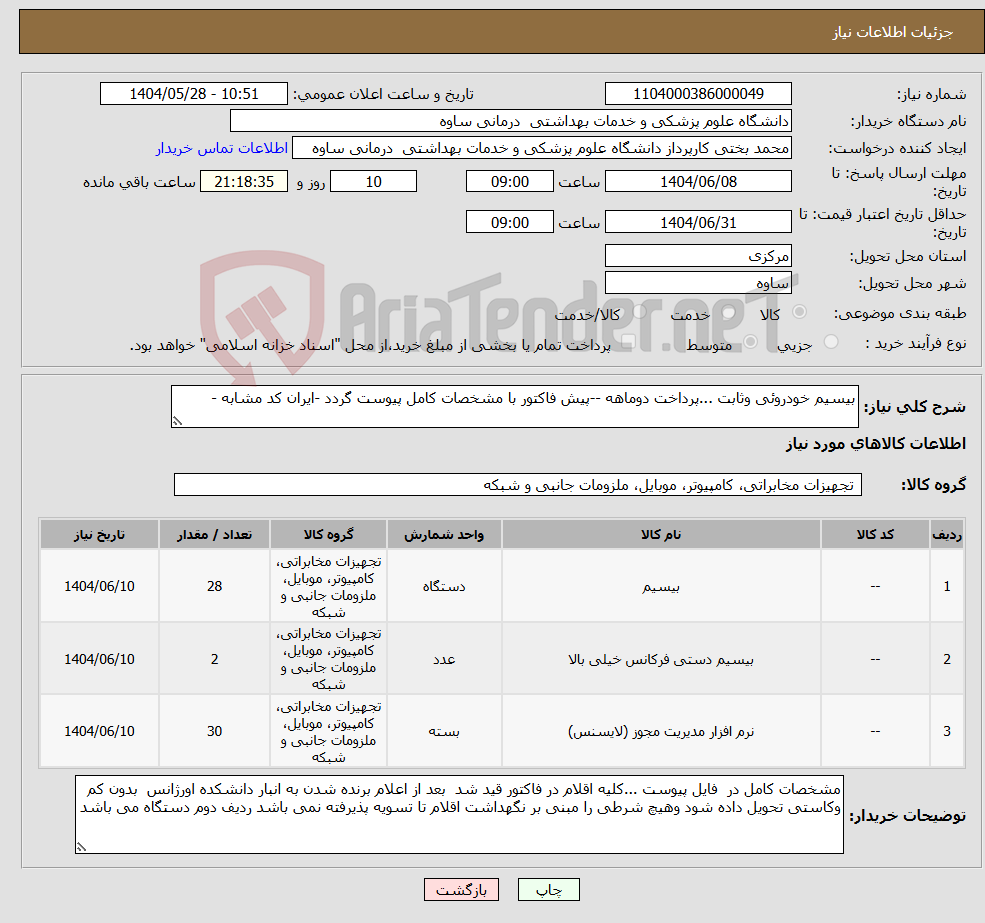Select the بیسیم دستی فرکانس خیلی بالا cell
Viewport: 985px width, 923px height.
(661, 659)
